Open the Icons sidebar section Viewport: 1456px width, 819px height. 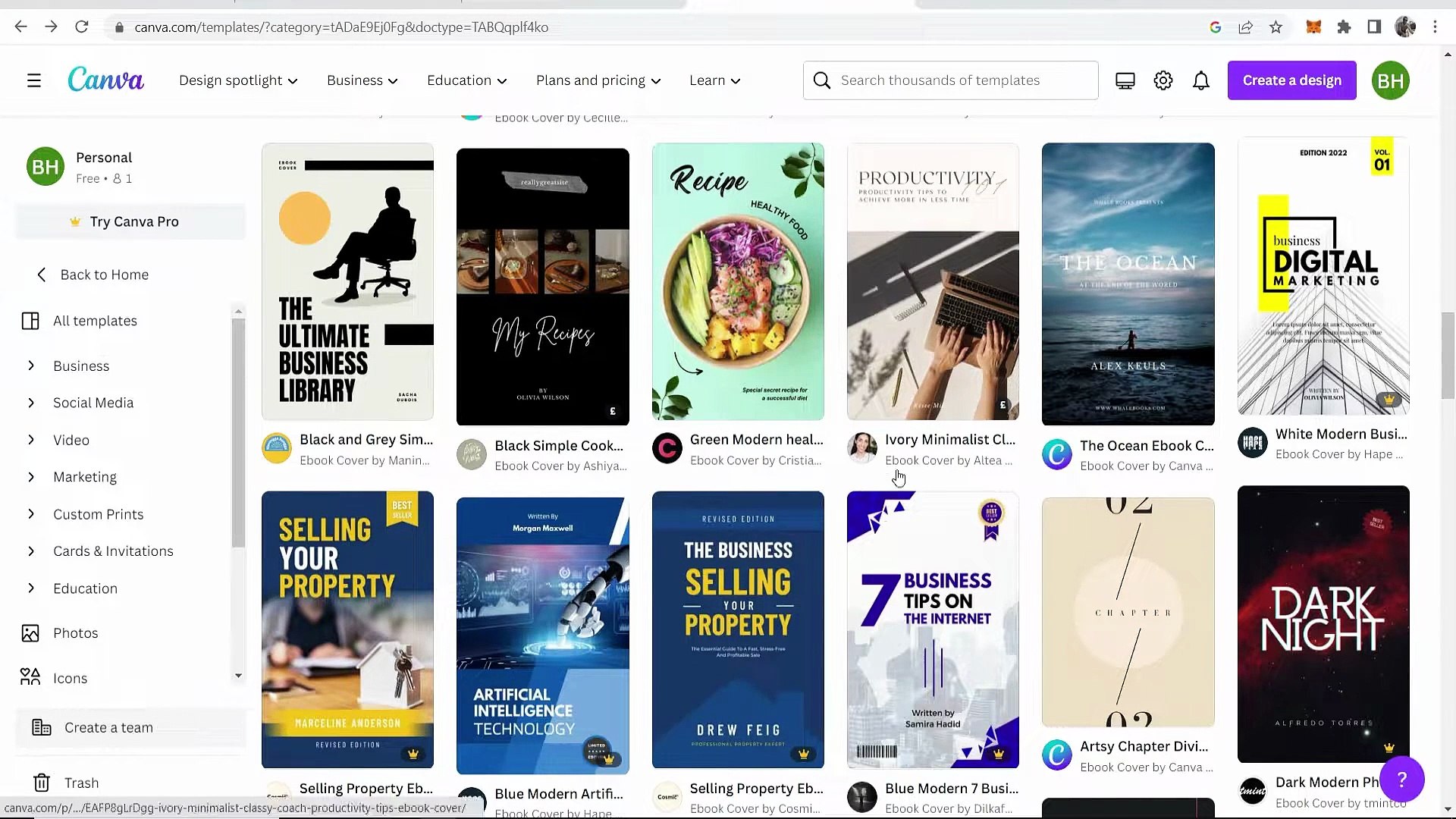(x=71, y=677)
